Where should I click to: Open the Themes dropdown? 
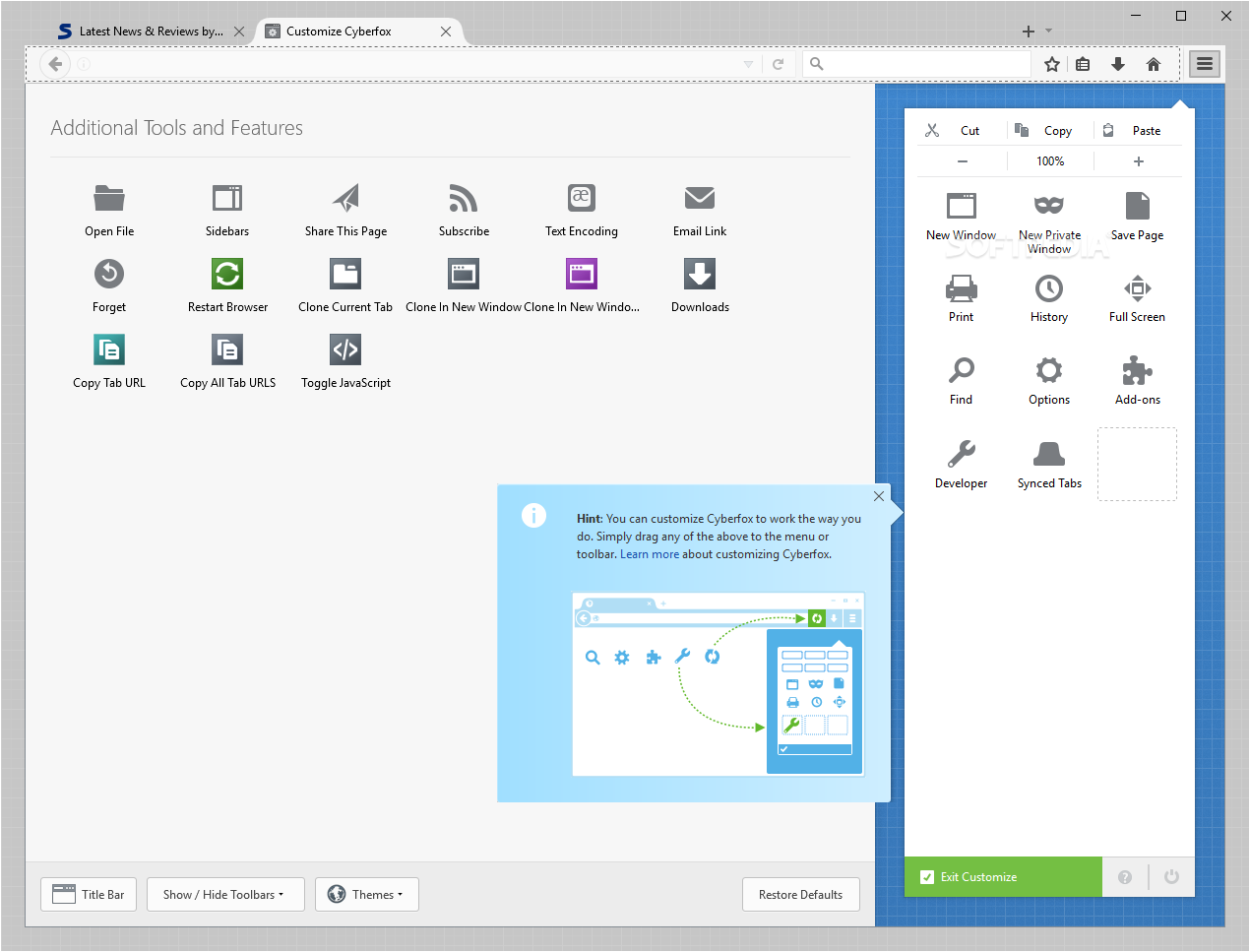point(367,894)
